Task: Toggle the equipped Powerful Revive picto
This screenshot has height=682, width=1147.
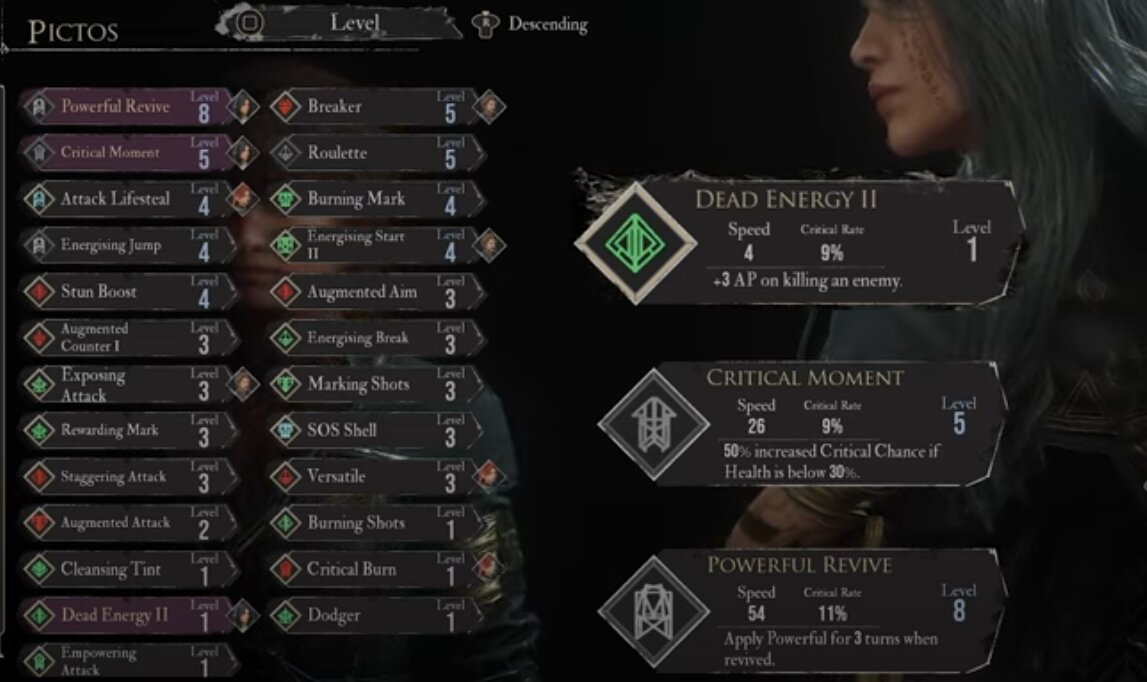Action: (128, 107)
